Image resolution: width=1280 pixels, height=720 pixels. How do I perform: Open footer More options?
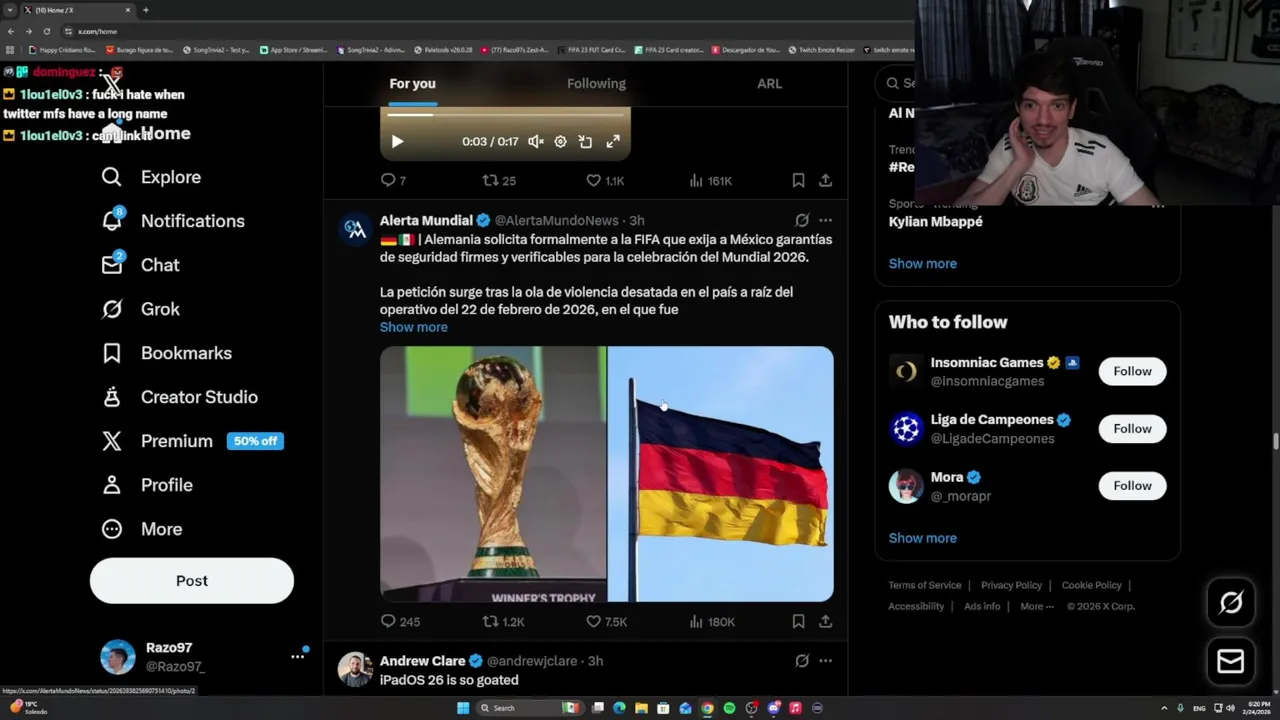pos(1036,606)
